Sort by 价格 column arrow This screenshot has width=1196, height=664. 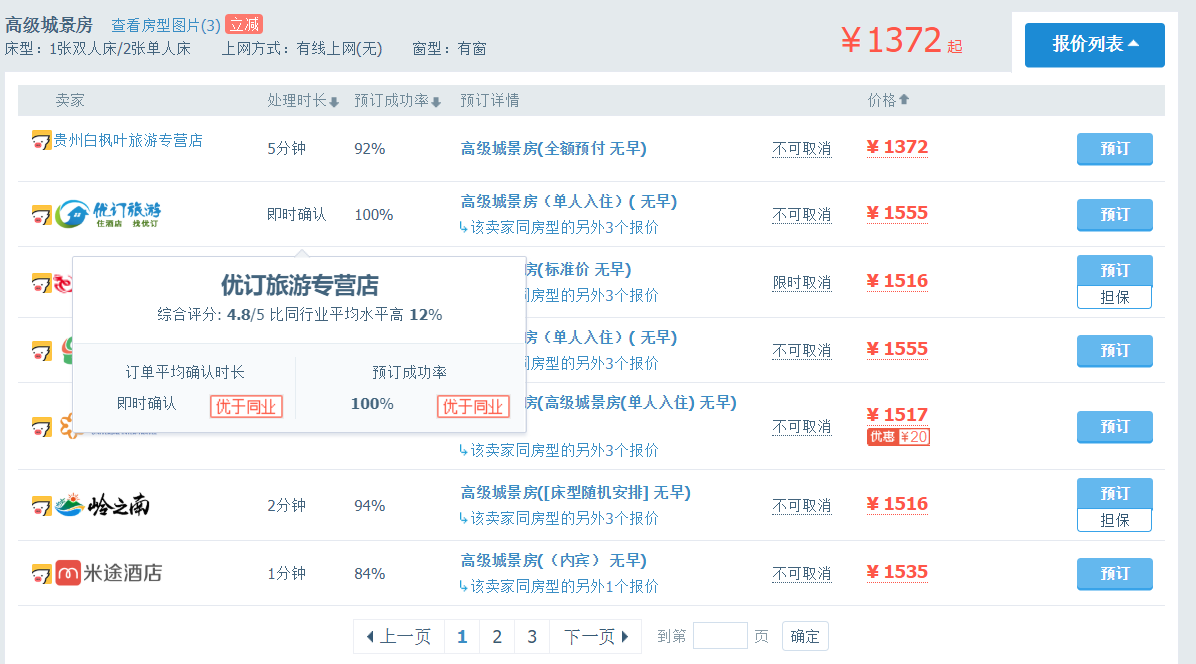coord(904,100)
